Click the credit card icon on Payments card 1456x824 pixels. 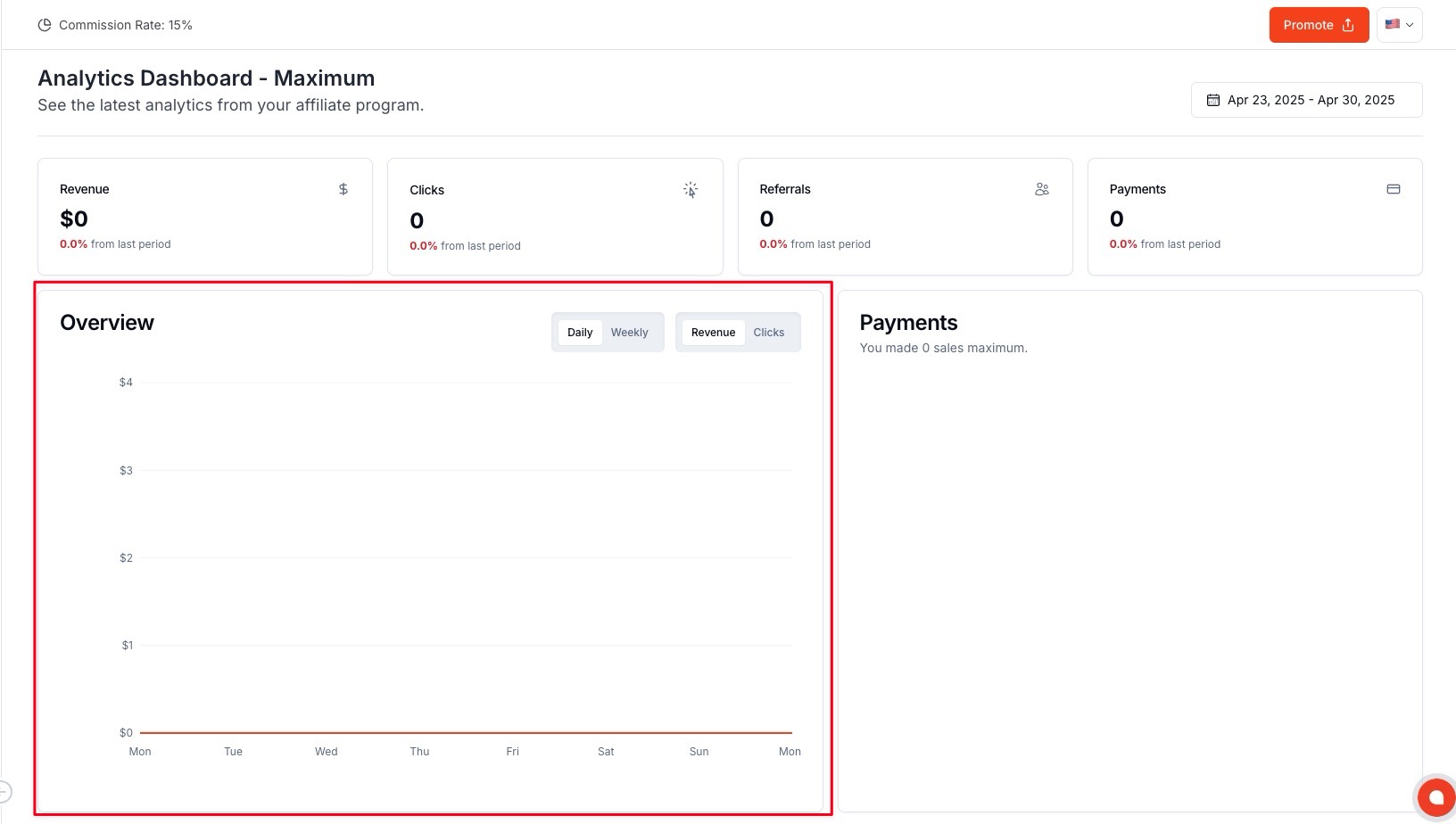coord(1393,189)
